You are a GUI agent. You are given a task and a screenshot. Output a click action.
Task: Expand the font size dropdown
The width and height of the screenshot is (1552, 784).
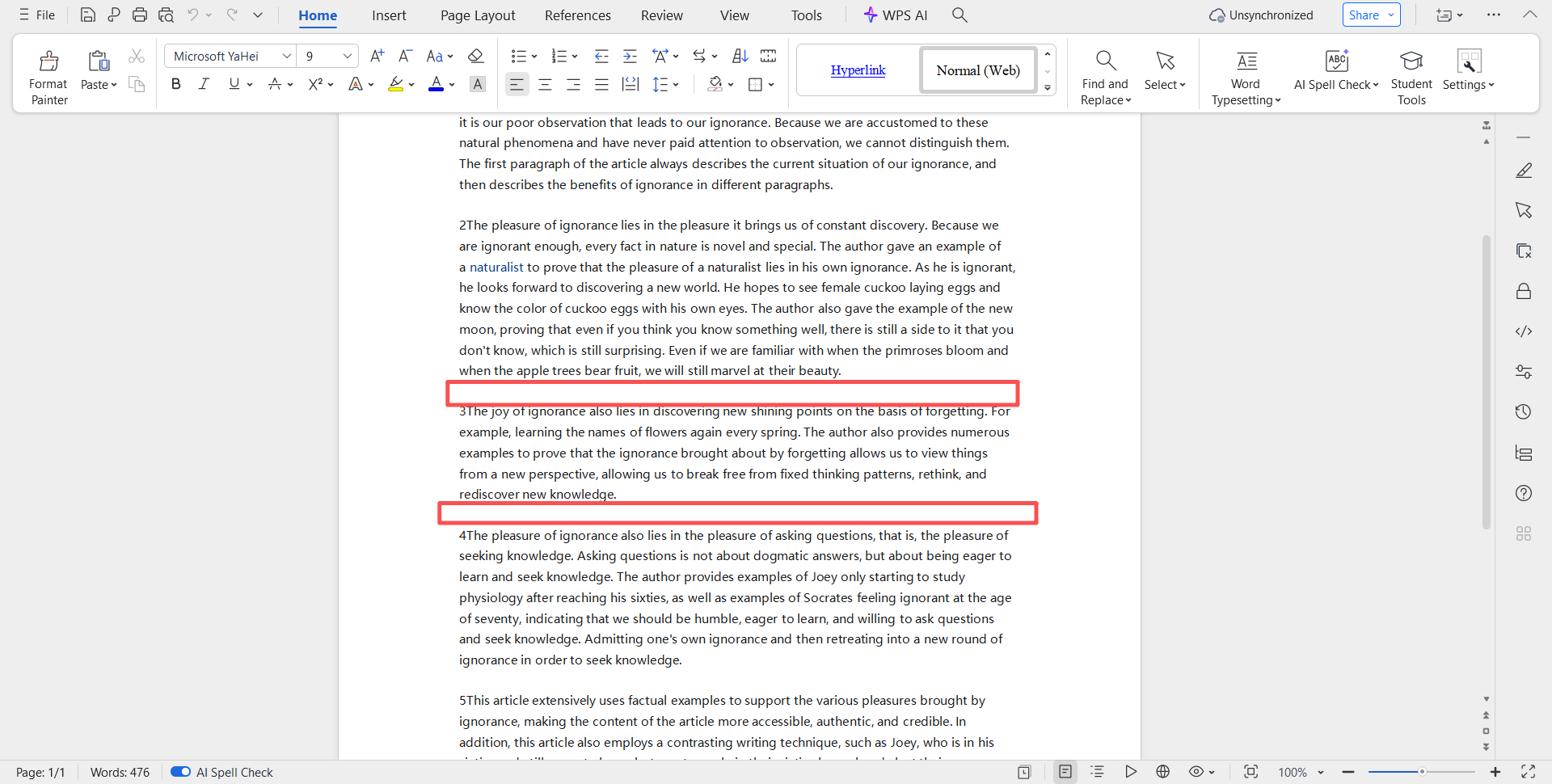(x=348, y=56)
